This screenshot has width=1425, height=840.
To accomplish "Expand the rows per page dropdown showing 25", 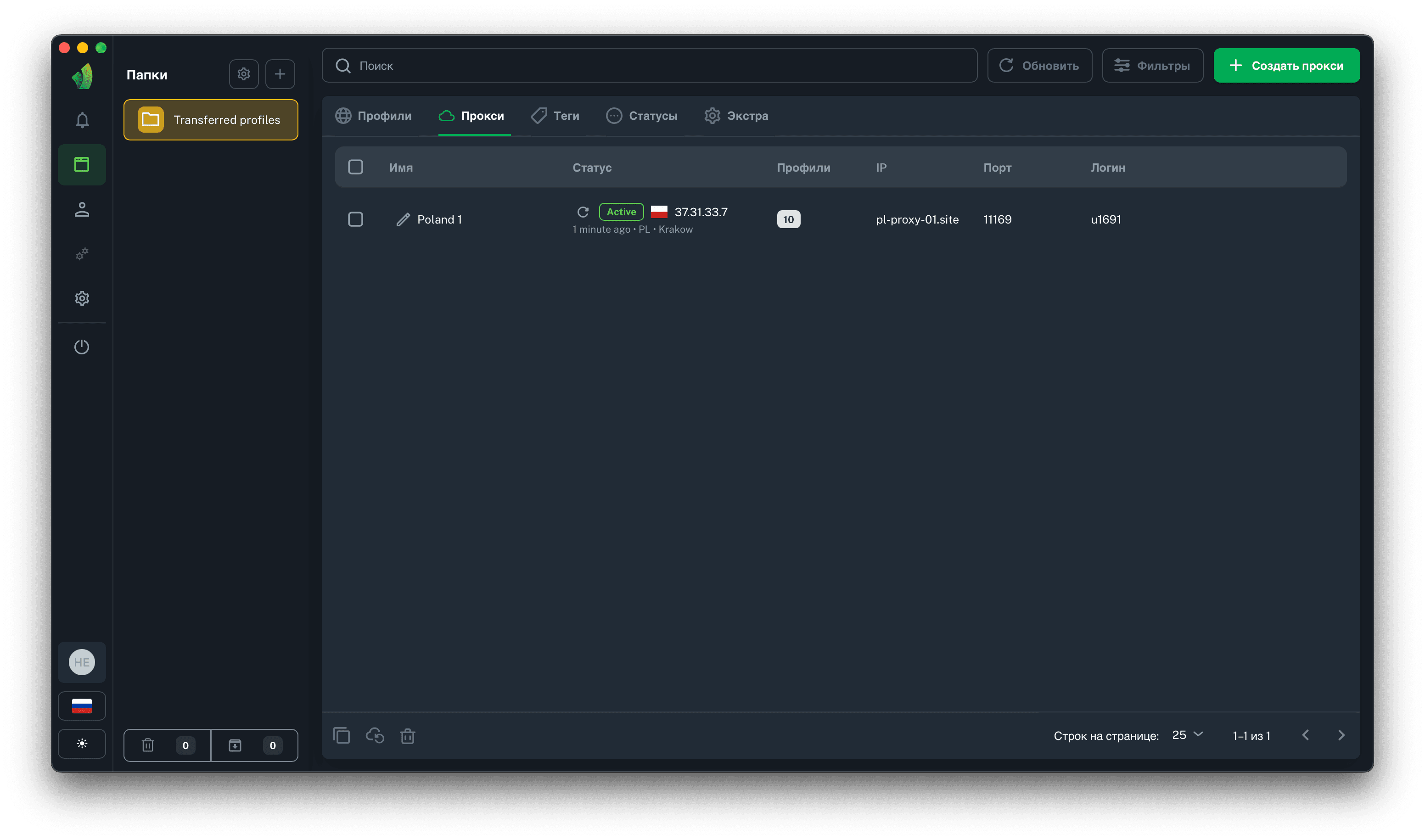I will pos(1187,735).
